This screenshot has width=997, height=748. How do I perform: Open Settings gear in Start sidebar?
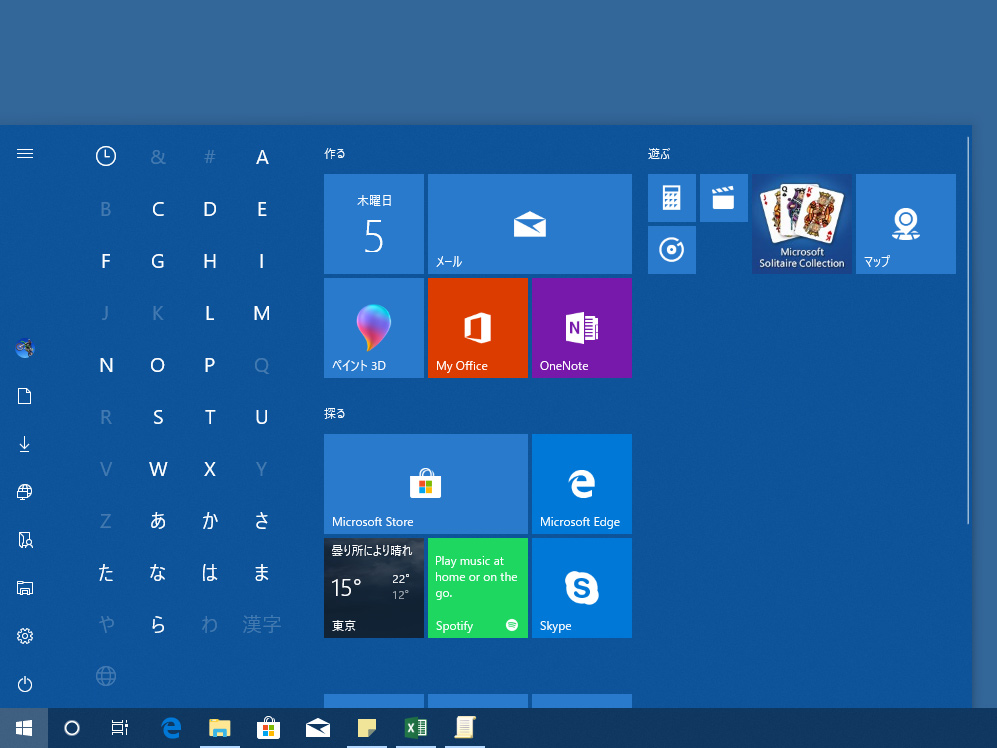[25, 636]
